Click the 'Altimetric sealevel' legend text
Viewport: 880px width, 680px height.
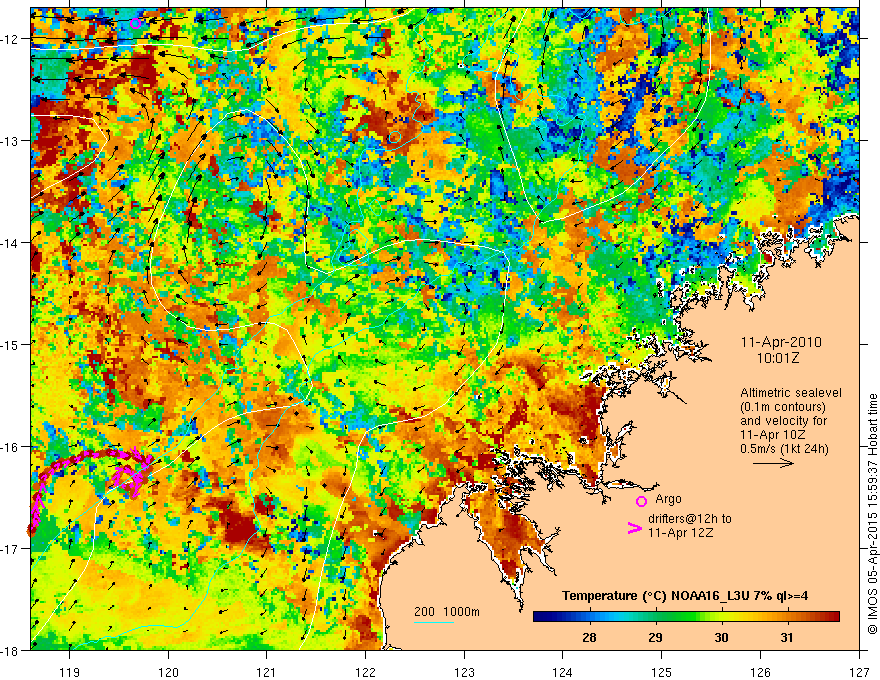pyautogui.click(x=791, y=393)
